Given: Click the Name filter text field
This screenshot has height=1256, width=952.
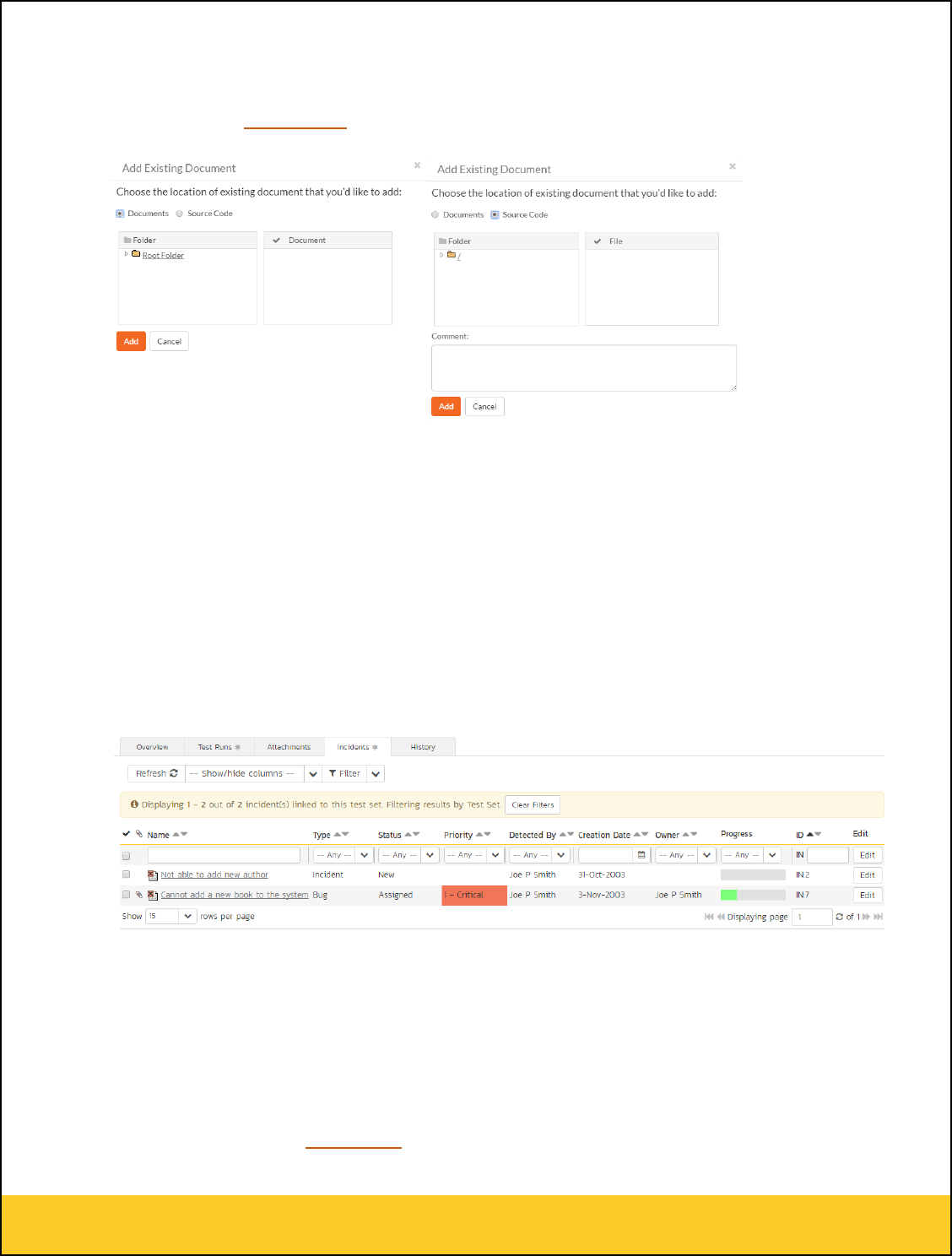Looking at the screenshot, I should pos(224,855).
